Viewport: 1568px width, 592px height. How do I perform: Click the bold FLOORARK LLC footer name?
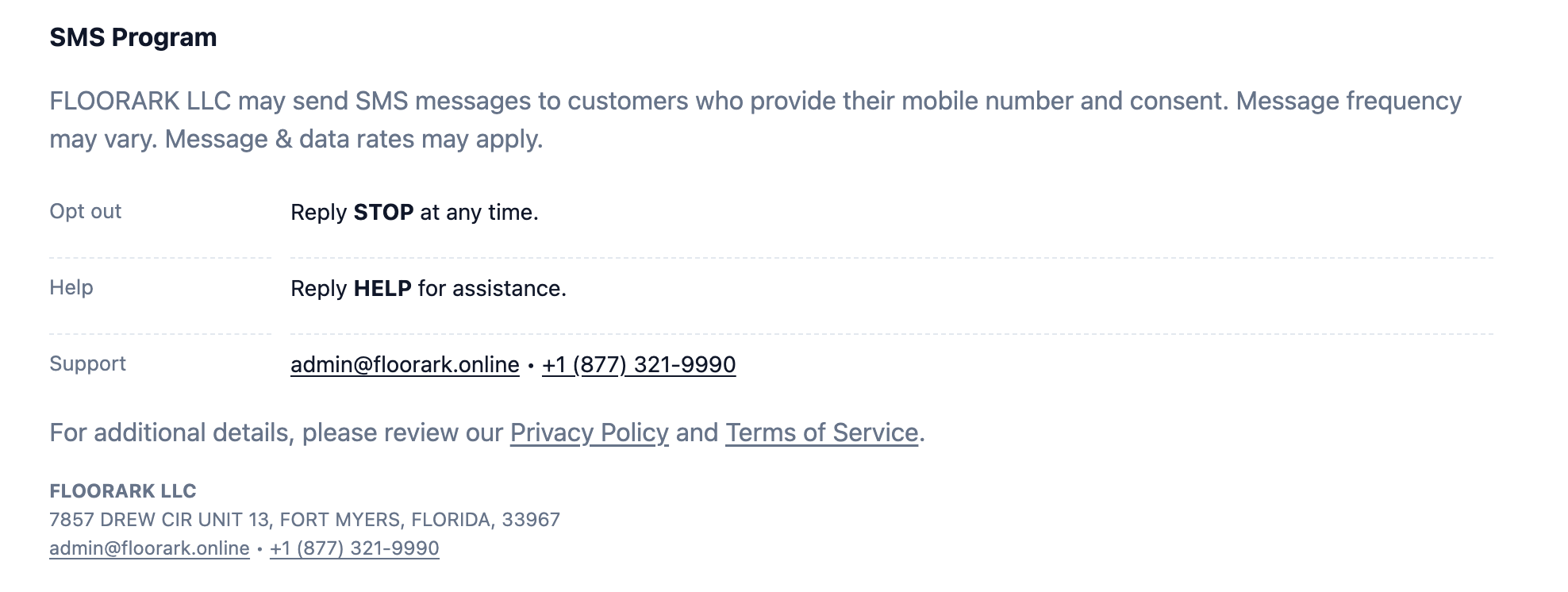[123, 491]
